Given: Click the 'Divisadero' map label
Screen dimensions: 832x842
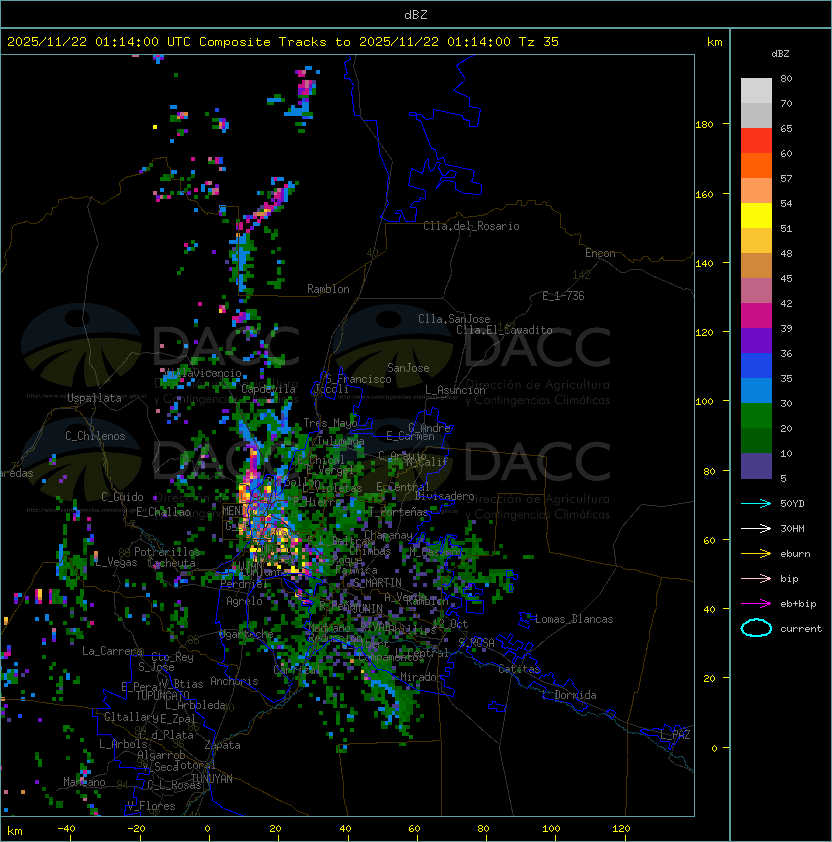Looking at the screenshot, I should 445,496.
